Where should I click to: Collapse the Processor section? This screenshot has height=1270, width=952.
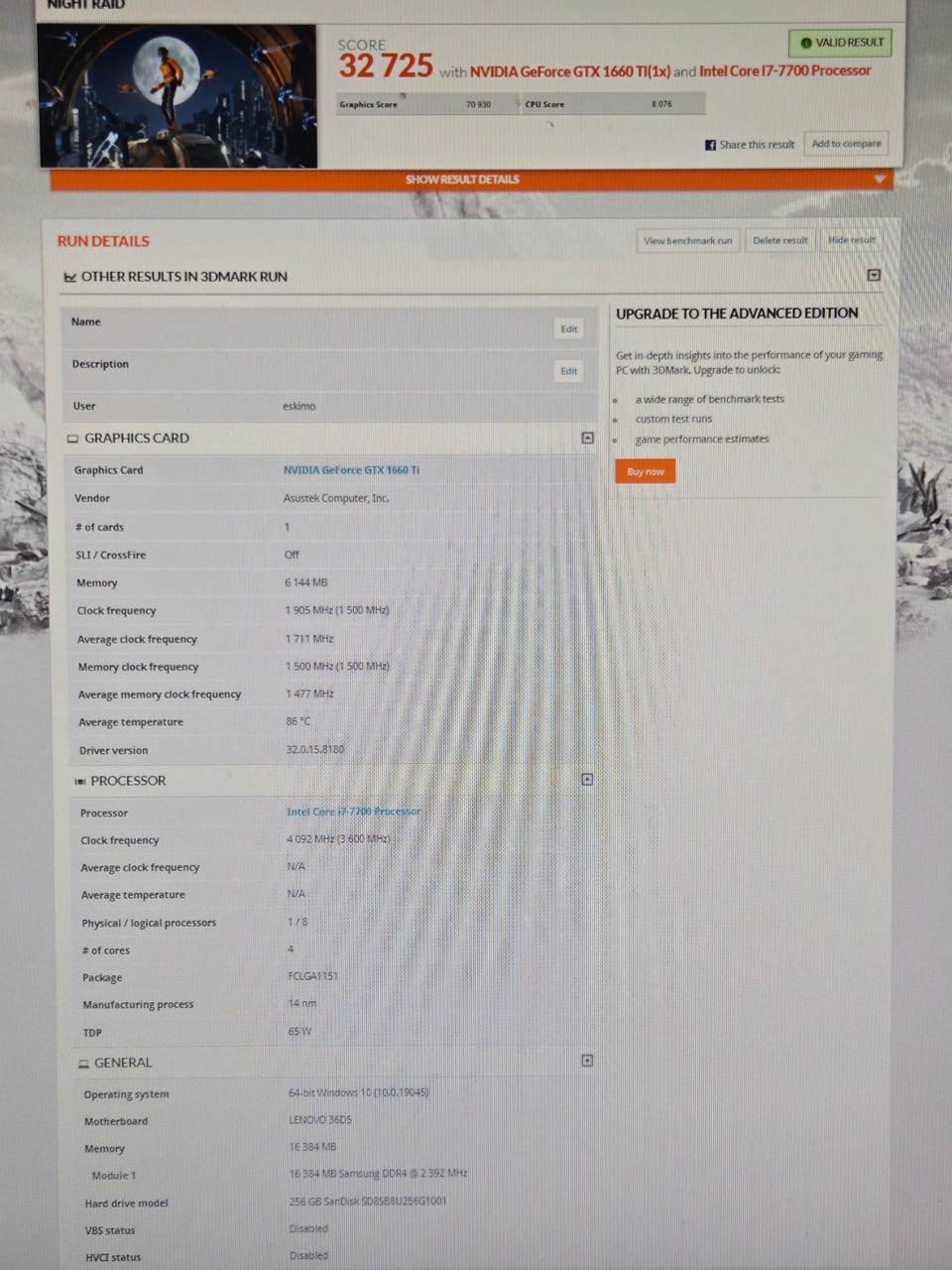tap(587, 780)
